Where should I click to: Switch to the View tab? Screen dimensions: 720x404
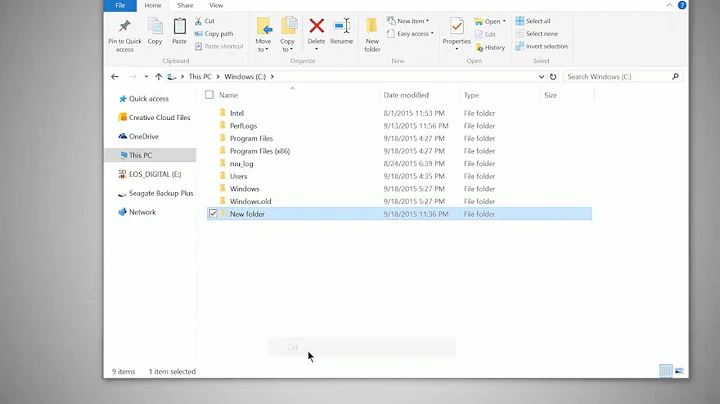pyautogui.click(x=216, y=6)
